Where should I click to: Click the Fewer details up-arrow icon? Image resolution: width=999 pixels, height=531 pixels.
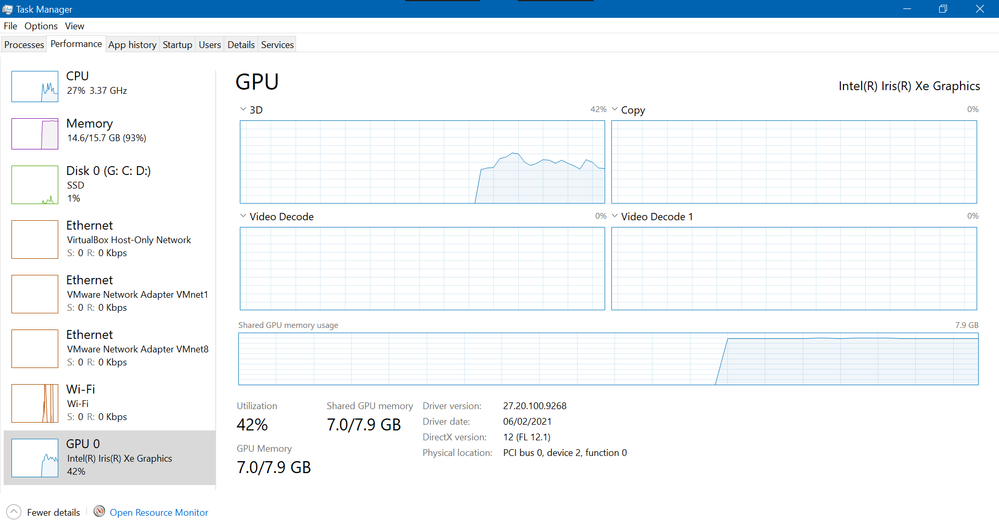pos(13,512)
